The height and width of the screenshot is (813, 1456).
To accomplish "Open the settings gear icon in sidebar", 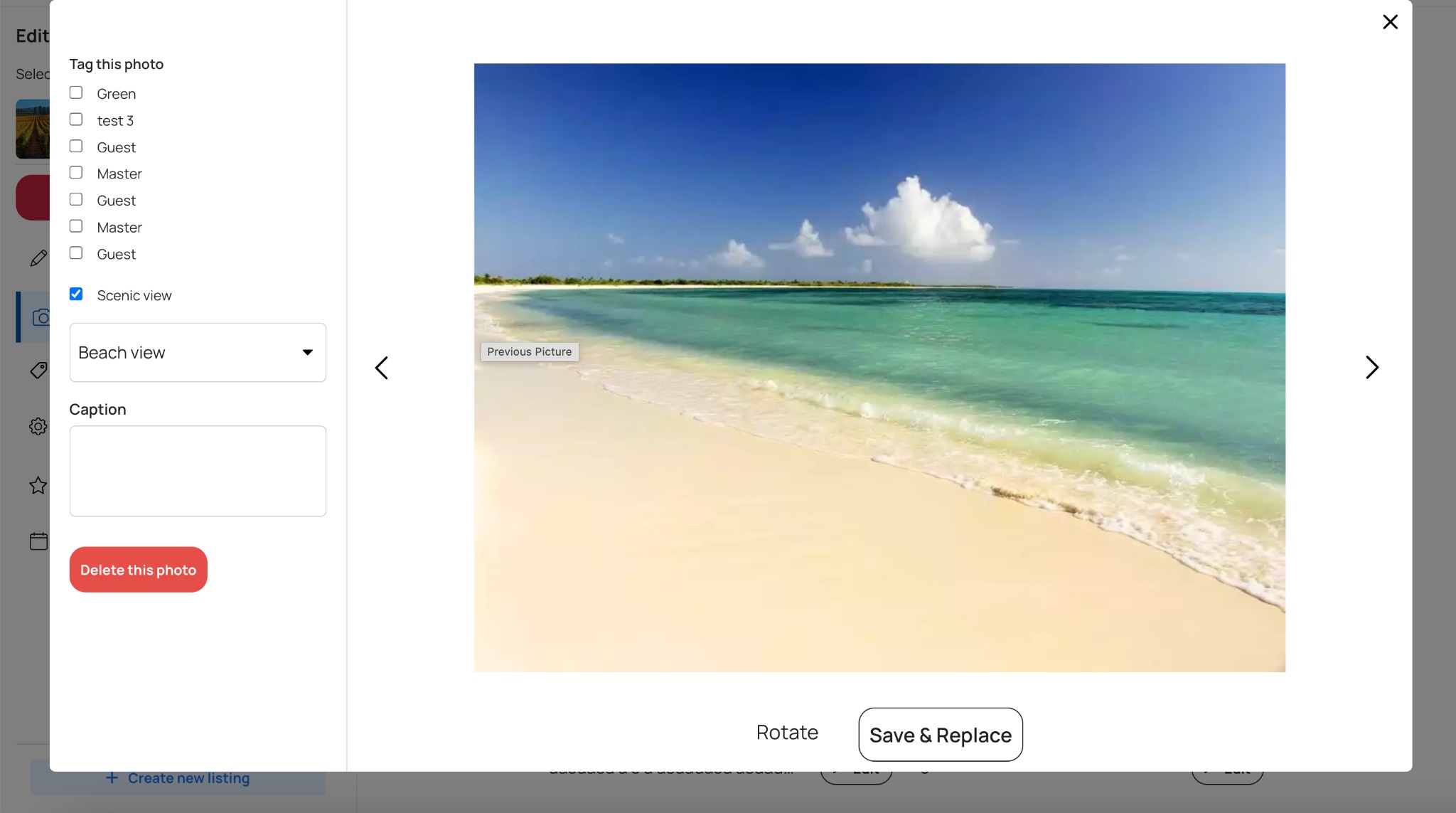I will tap(38, 427).
